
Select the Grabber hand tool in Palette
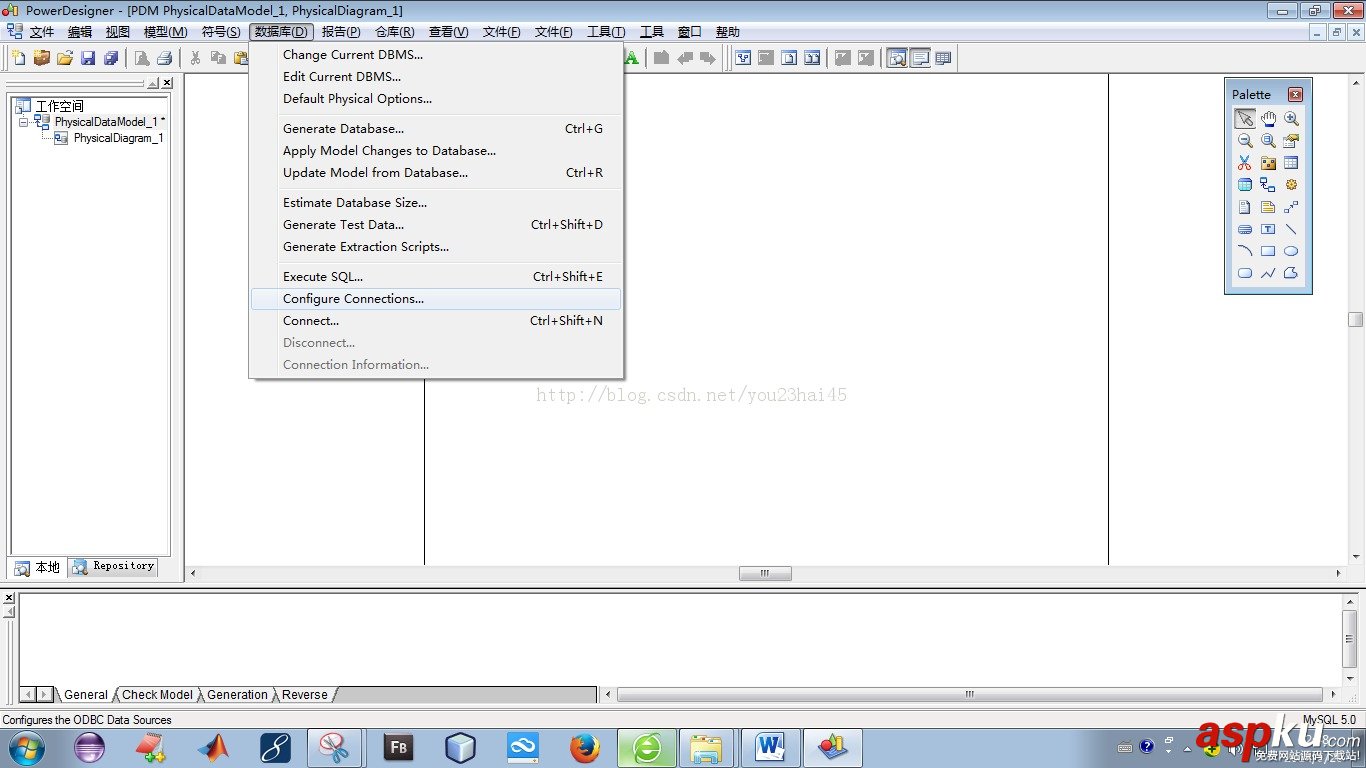point(1268,118)
